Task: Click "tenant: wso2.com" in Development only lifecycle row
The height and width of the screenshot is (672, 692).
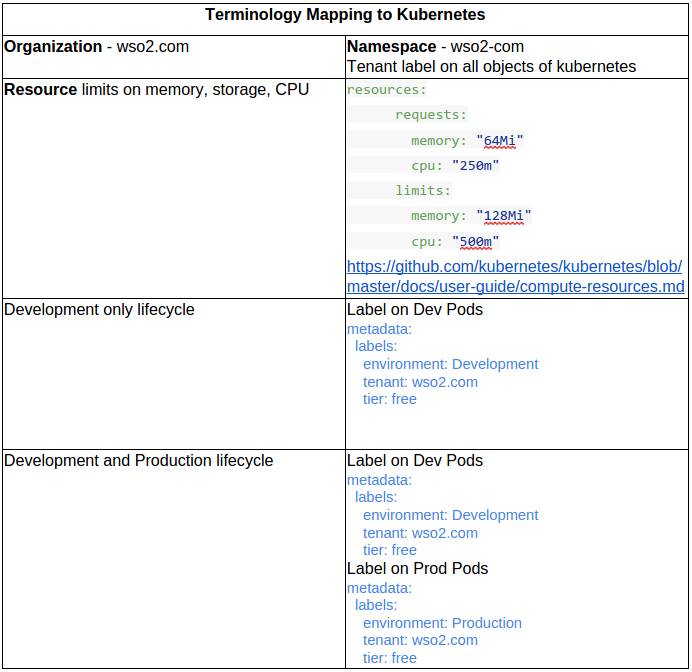Action: tap(420, 382)
